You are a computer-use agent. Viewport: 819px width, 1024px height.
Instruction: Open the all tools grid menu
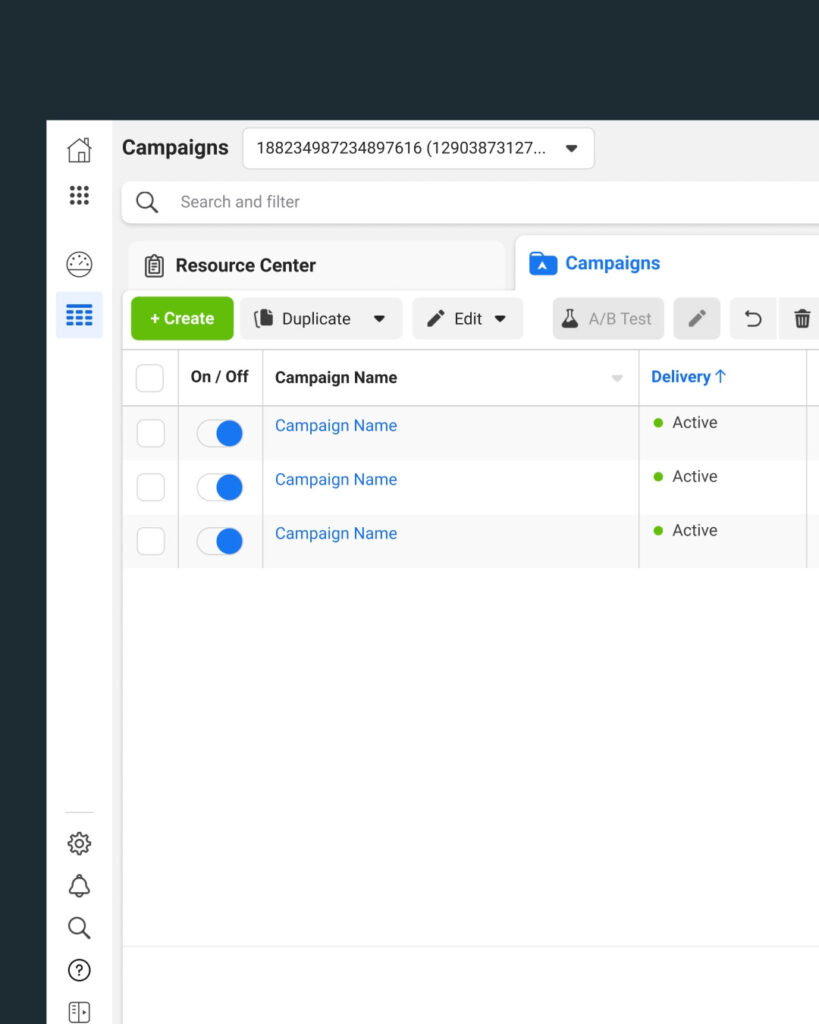[79, 195]
